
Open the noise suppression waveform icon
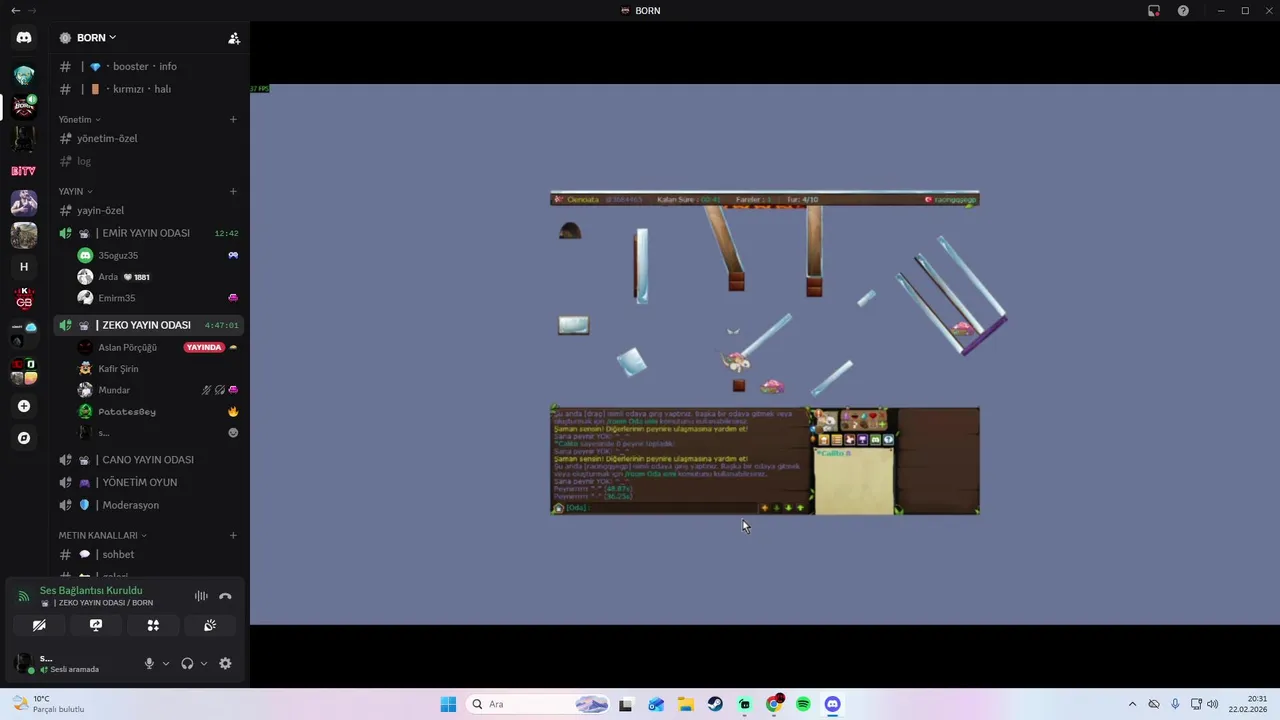point(201,596)
